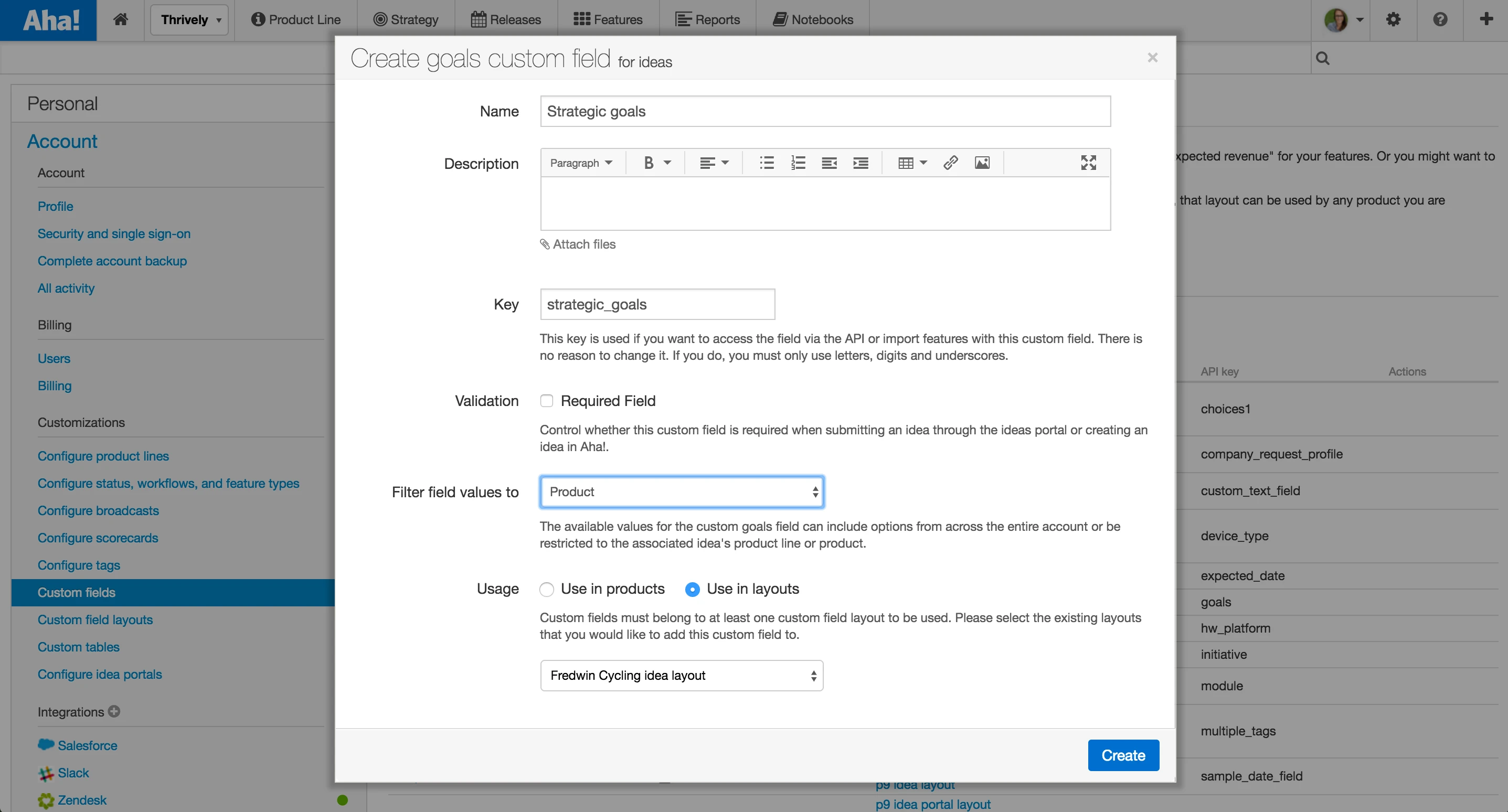Click the decrease indent icon
Image resolution: width=1508 pixels, height=812 pixels.
point(829,163)
